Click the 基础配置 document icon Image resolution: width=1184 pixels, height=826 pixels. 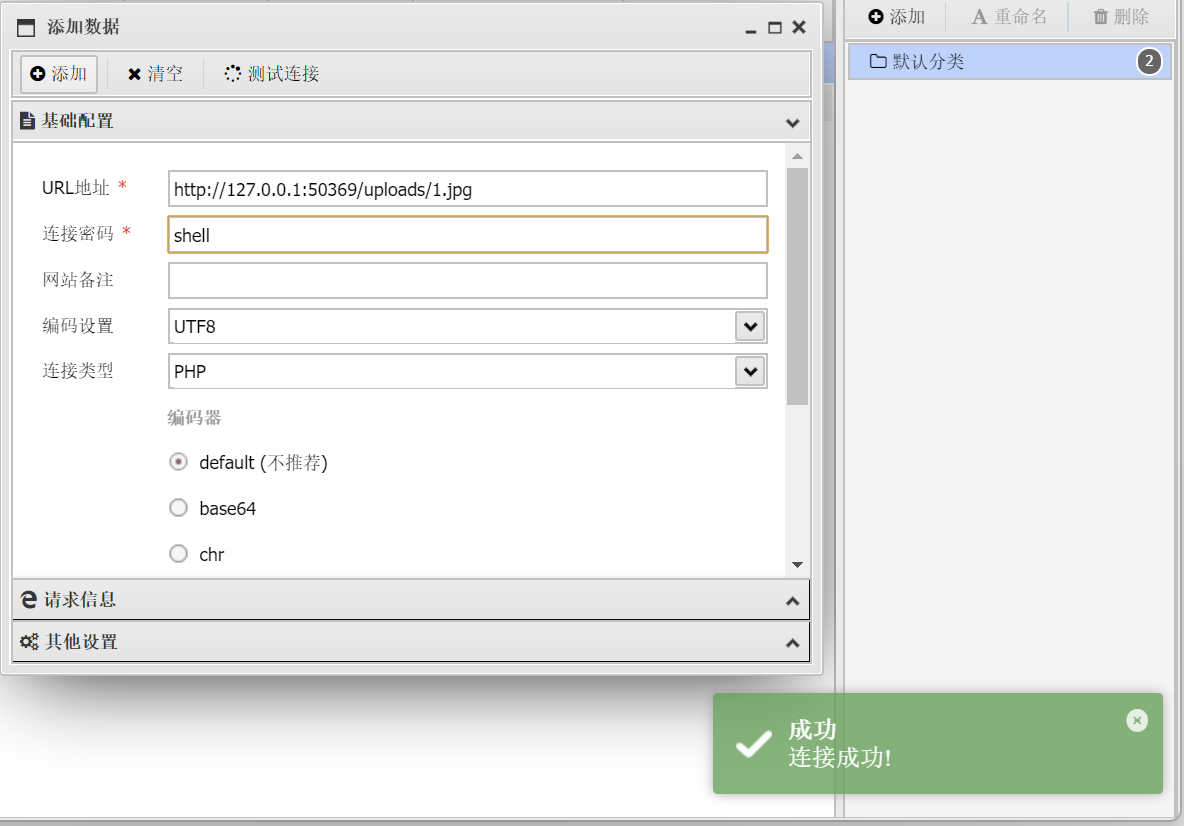tap(27, 121)
